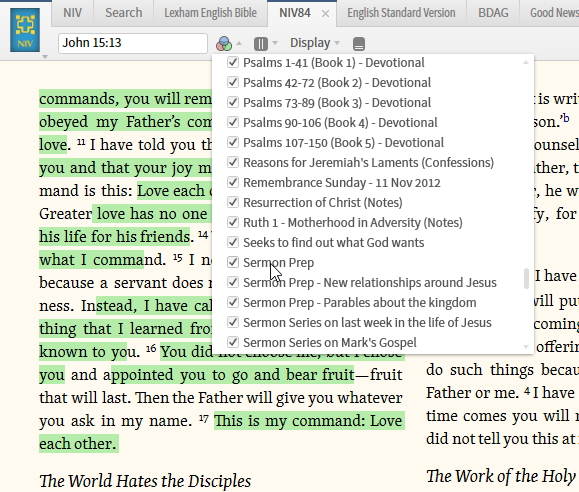
Task: Toggle Reasons for Jeremiah's Laments checkbox
Action: pyautogui.click(x=233, y=162)
